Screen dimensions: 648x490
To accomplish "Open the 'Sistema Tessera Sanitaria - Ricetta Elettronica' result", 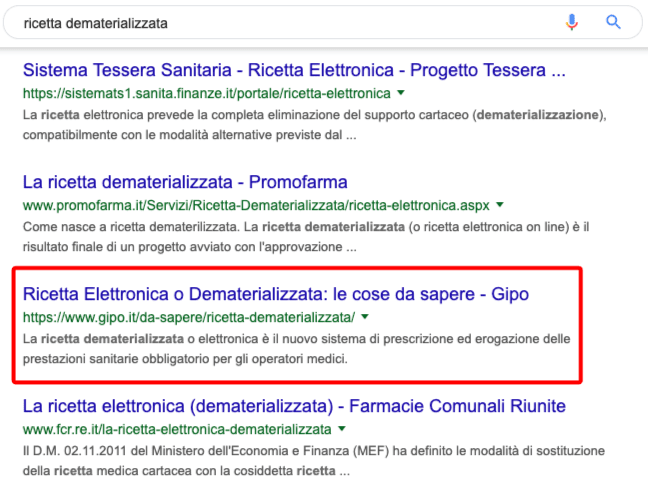I will [294, 72].
